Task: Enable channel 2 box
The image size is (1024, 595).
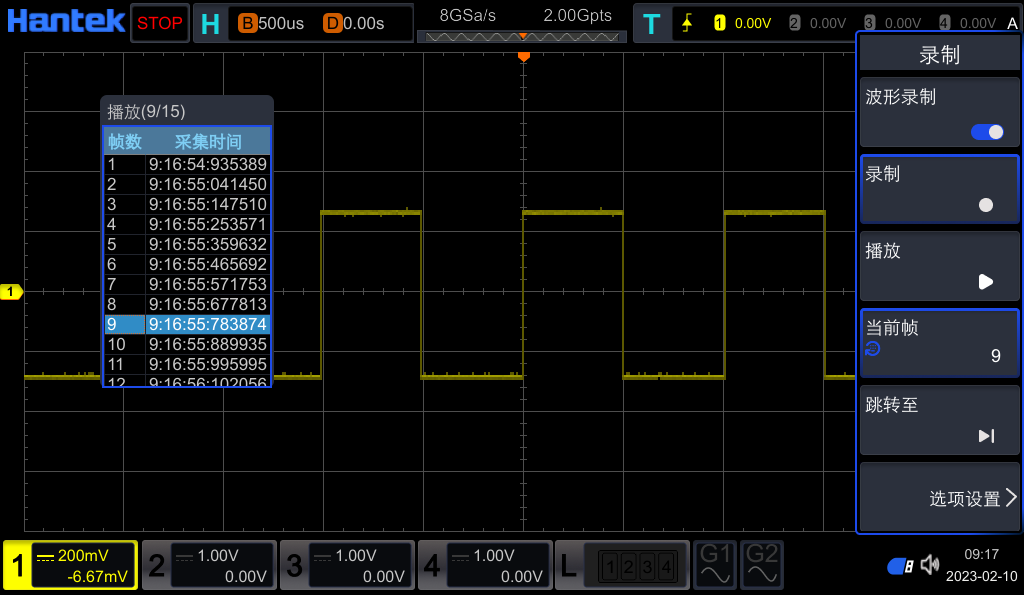Action: coord(209,566)
